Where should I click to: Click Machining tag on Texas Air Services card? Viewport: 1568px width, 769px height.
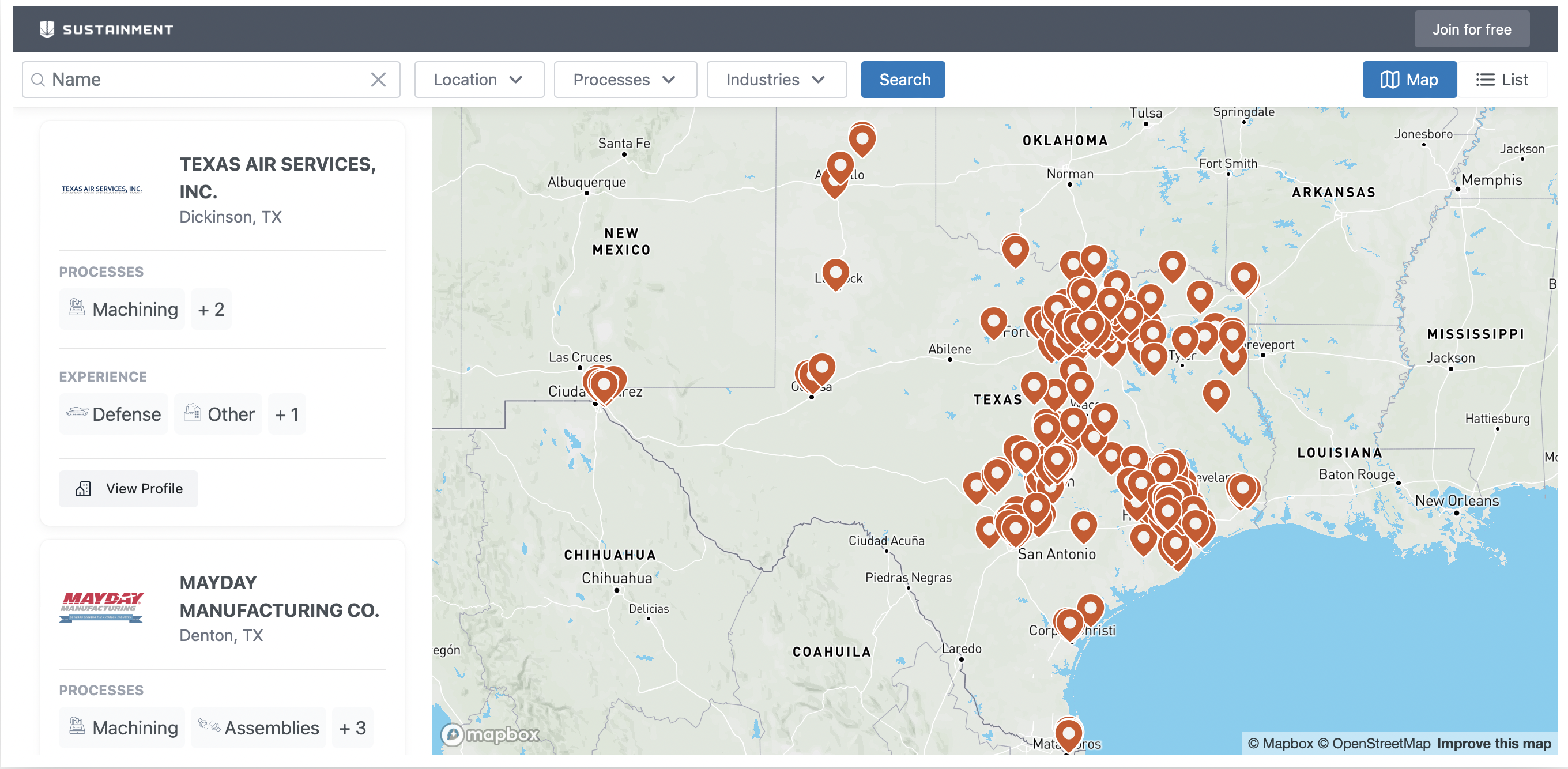122,310
